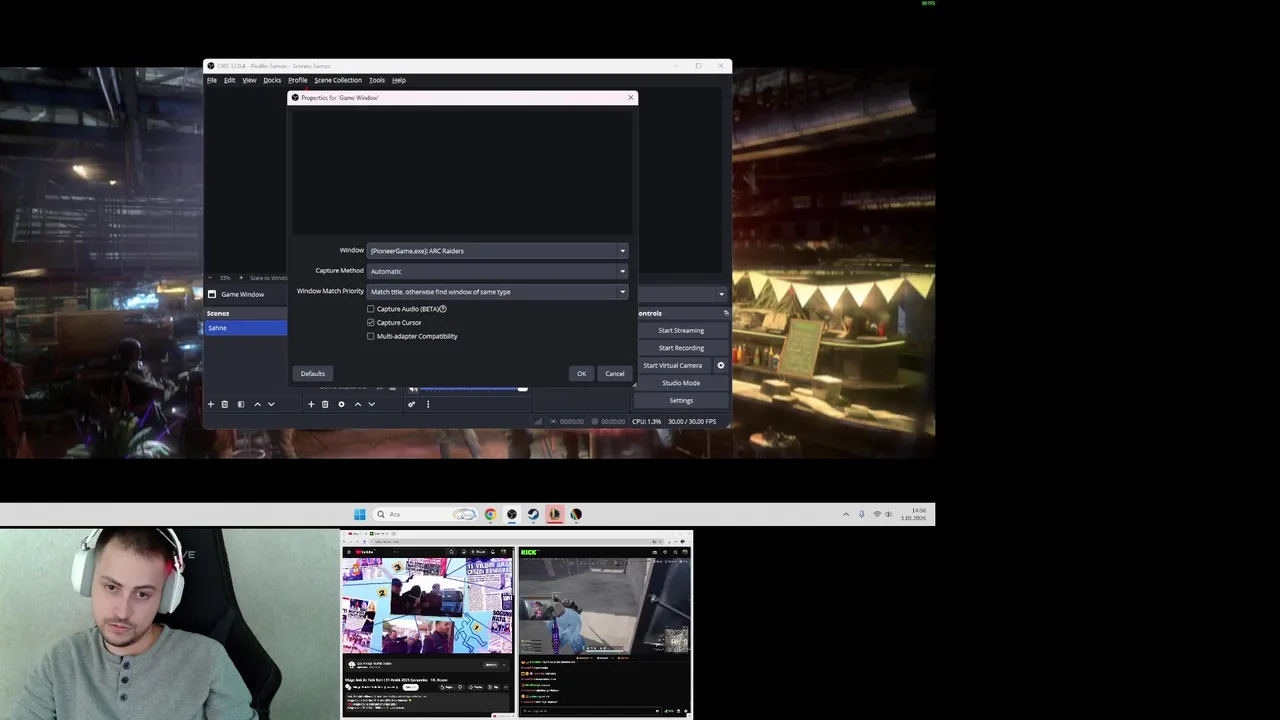Image resolution: width=1280 pixels, height=720 pixels.
Task: Open Profile menu
Action: [x=298, y=80]
